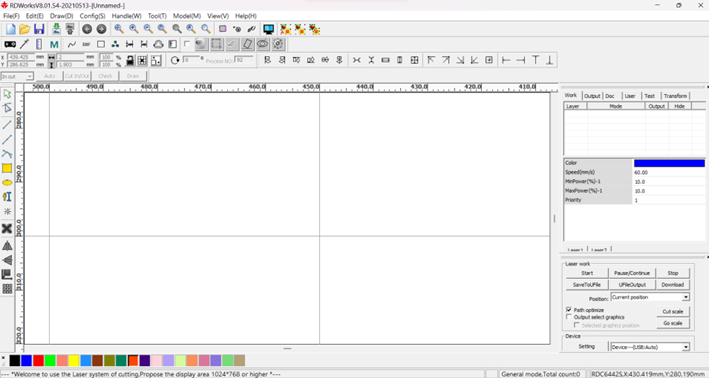709x378 pixels.
Task: Select the yellow color swatch
Action: coord(74,360)
